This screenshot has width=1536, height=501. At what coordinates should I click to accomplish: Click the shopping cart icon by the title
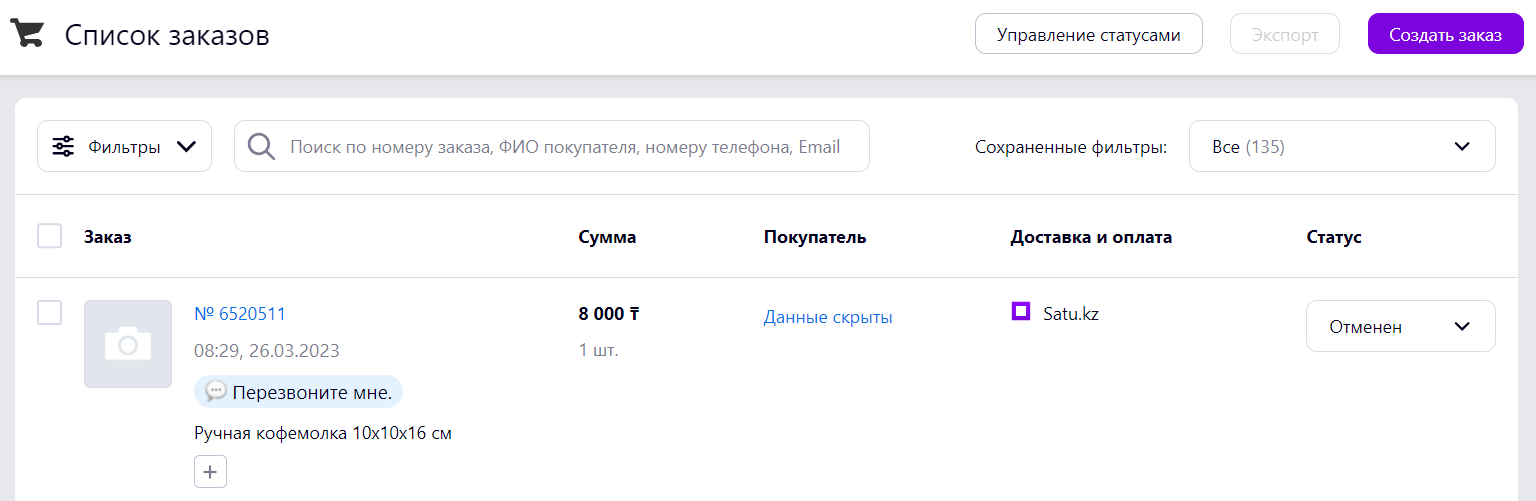click(x=27, y=35)
